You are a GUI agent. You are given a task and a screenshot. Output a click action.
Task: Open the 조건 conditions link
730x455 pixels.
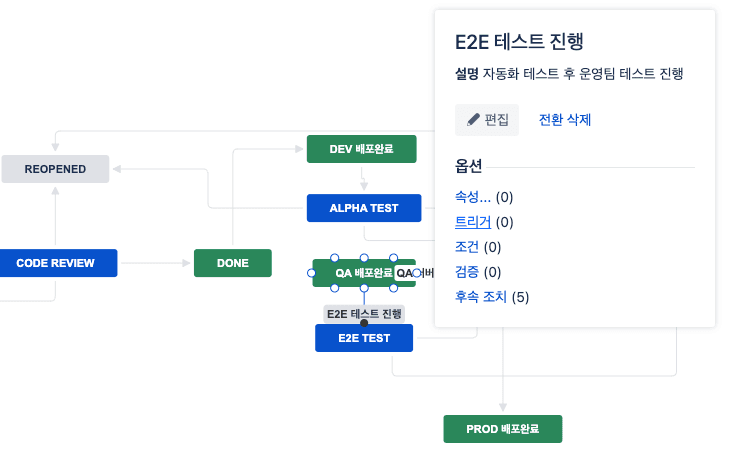pos(467,247)
